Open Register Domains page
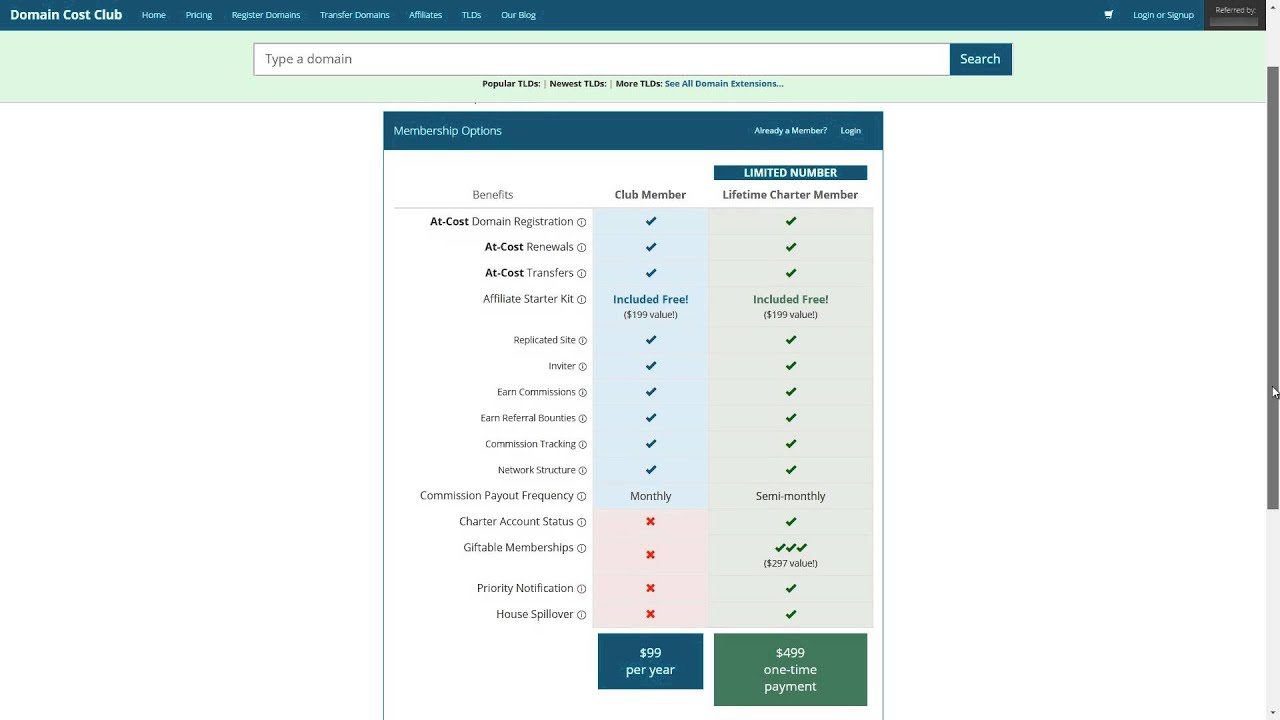Image resolution: width=1280 pixels, height=720 pixels. click(x=266, y=15)
